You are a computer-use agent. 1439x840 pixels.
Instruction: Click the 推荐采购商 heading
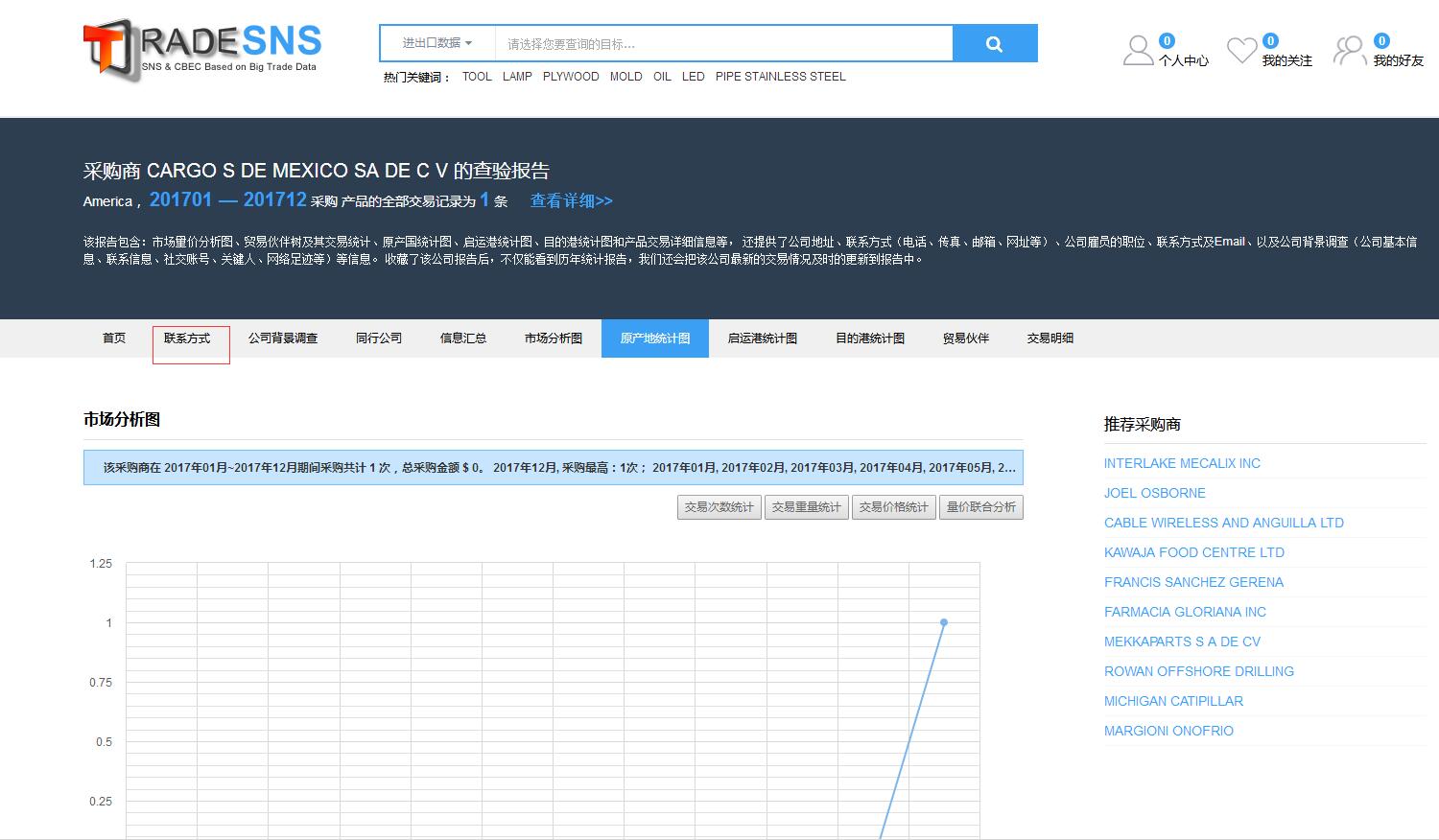tap(1143, 424)
